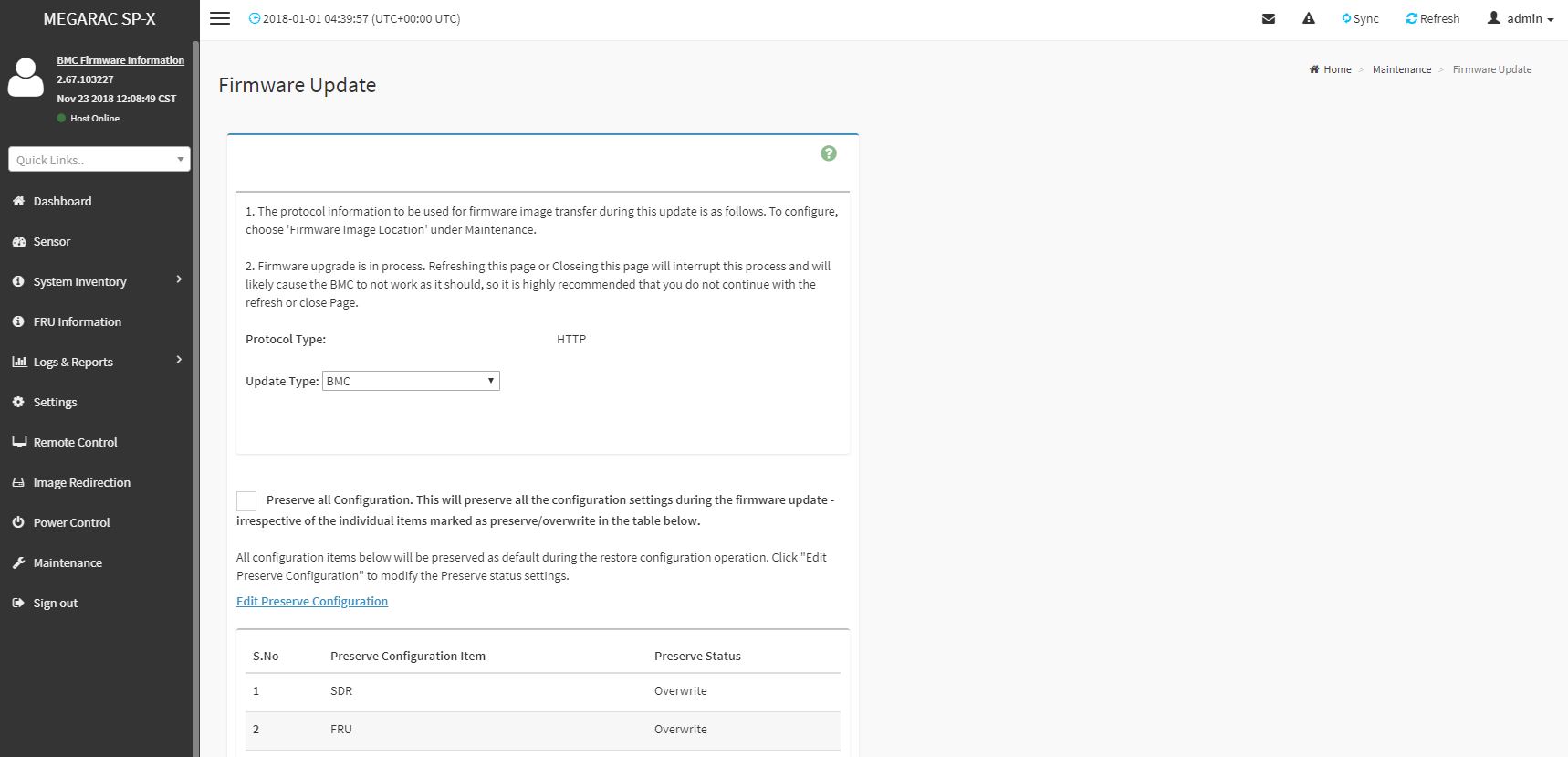Click the hamburger menu icon

pyautogui.click(x=220, y=18)
